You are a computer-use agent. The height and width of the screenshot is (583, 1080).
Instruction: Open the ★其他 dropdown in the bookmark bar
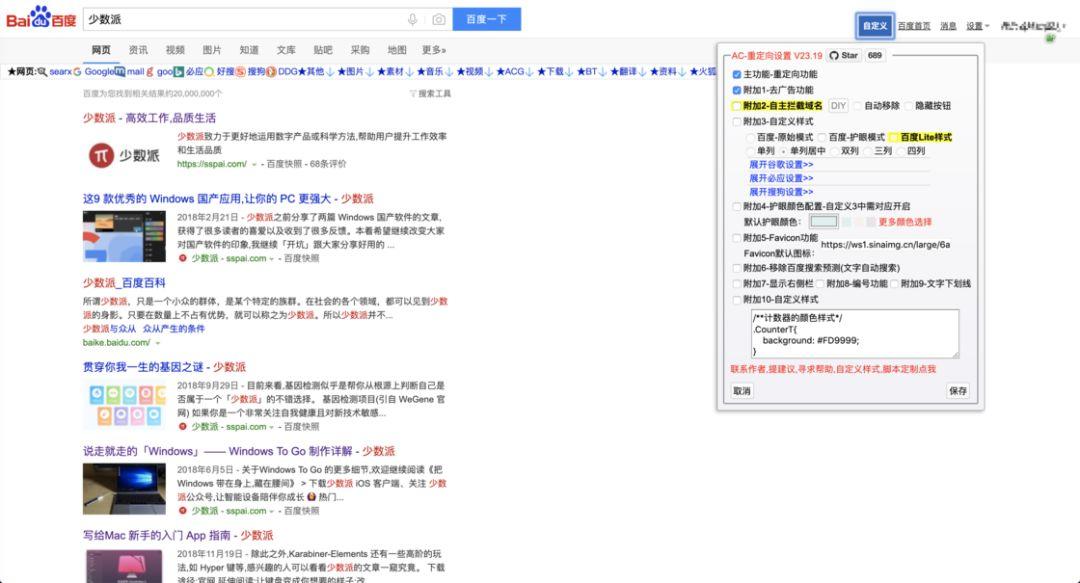316,72
